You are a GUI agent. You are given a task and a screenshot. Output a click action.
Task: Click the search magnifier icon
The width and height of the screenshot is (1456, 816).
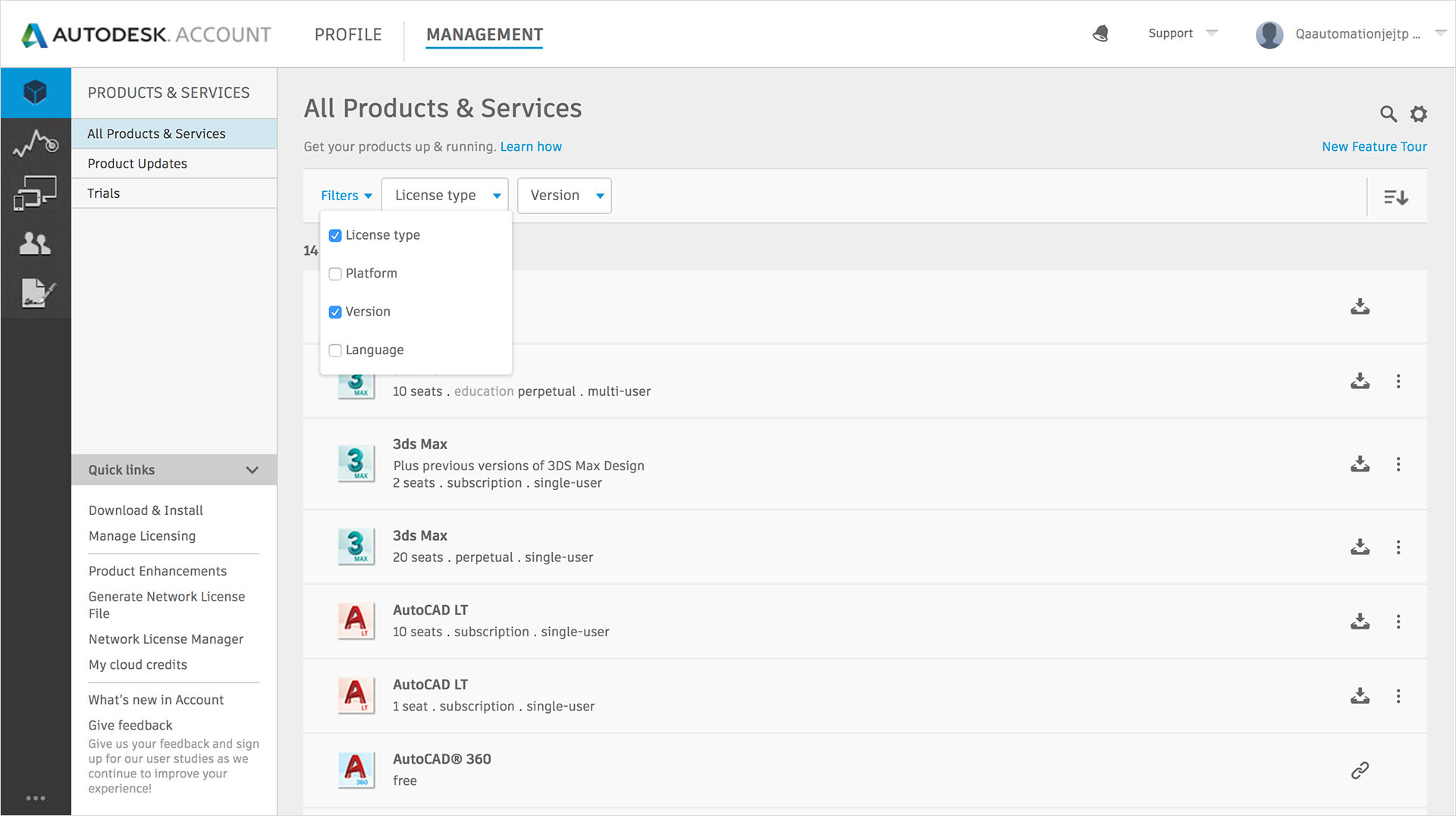coord(1389,114)
